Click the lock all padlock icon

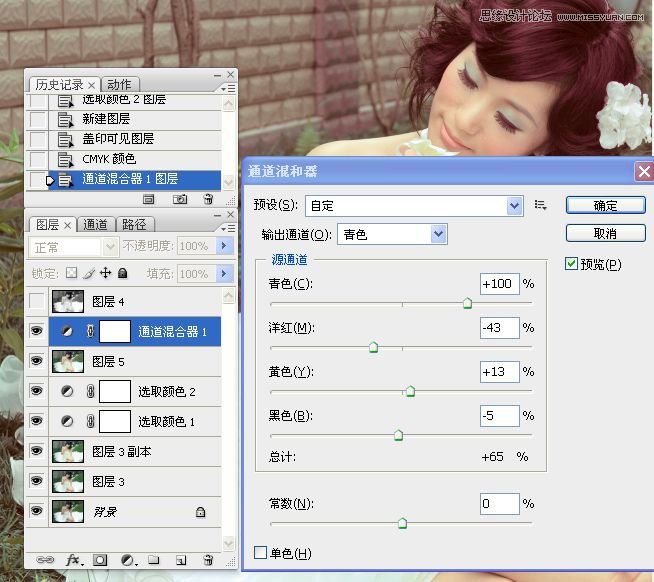[x=122, y=273]
